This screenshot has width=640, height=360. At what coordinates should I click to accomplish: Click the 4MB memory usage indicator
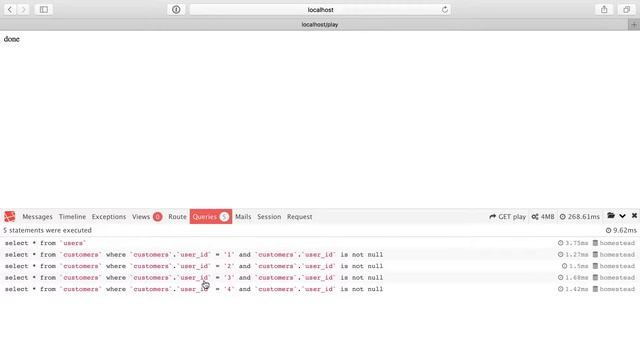click(543, 217)
